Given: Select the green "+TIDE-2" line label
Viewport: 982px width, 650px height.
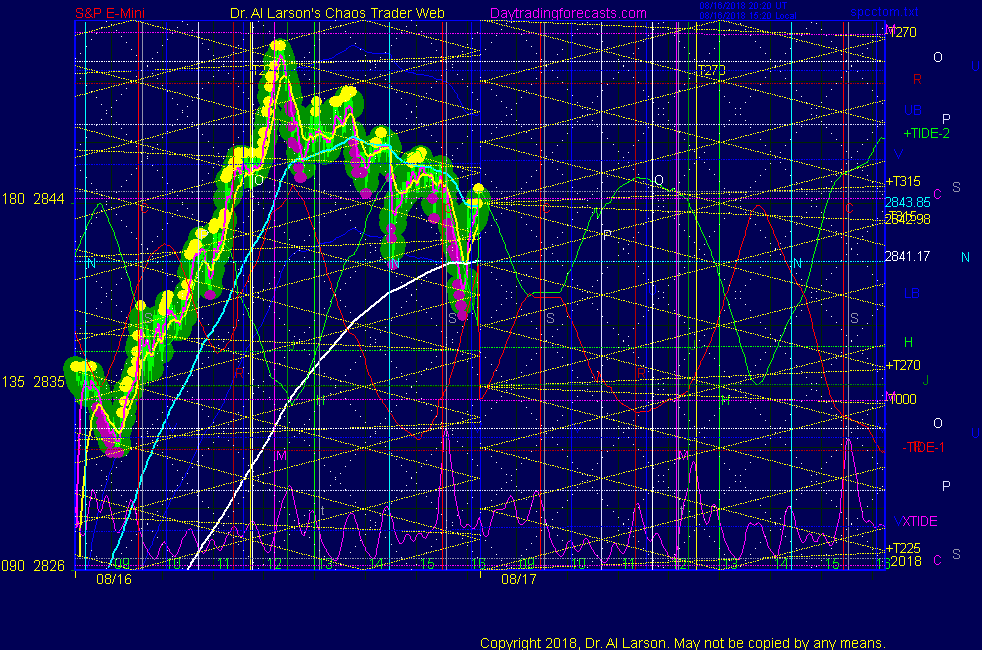Looking at the screenshot, I should pos(926,133).
